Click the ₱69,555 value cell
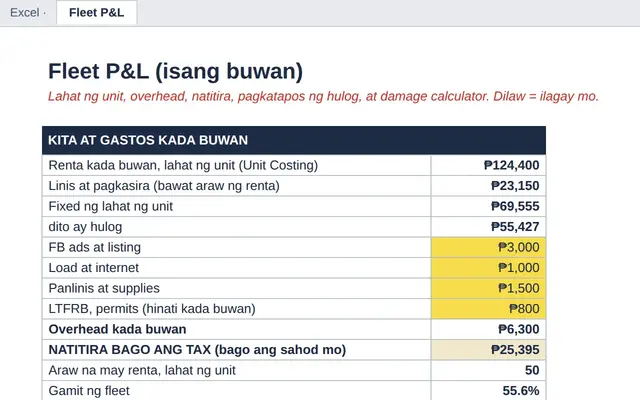Screen dimensions: 640x400 489,206
